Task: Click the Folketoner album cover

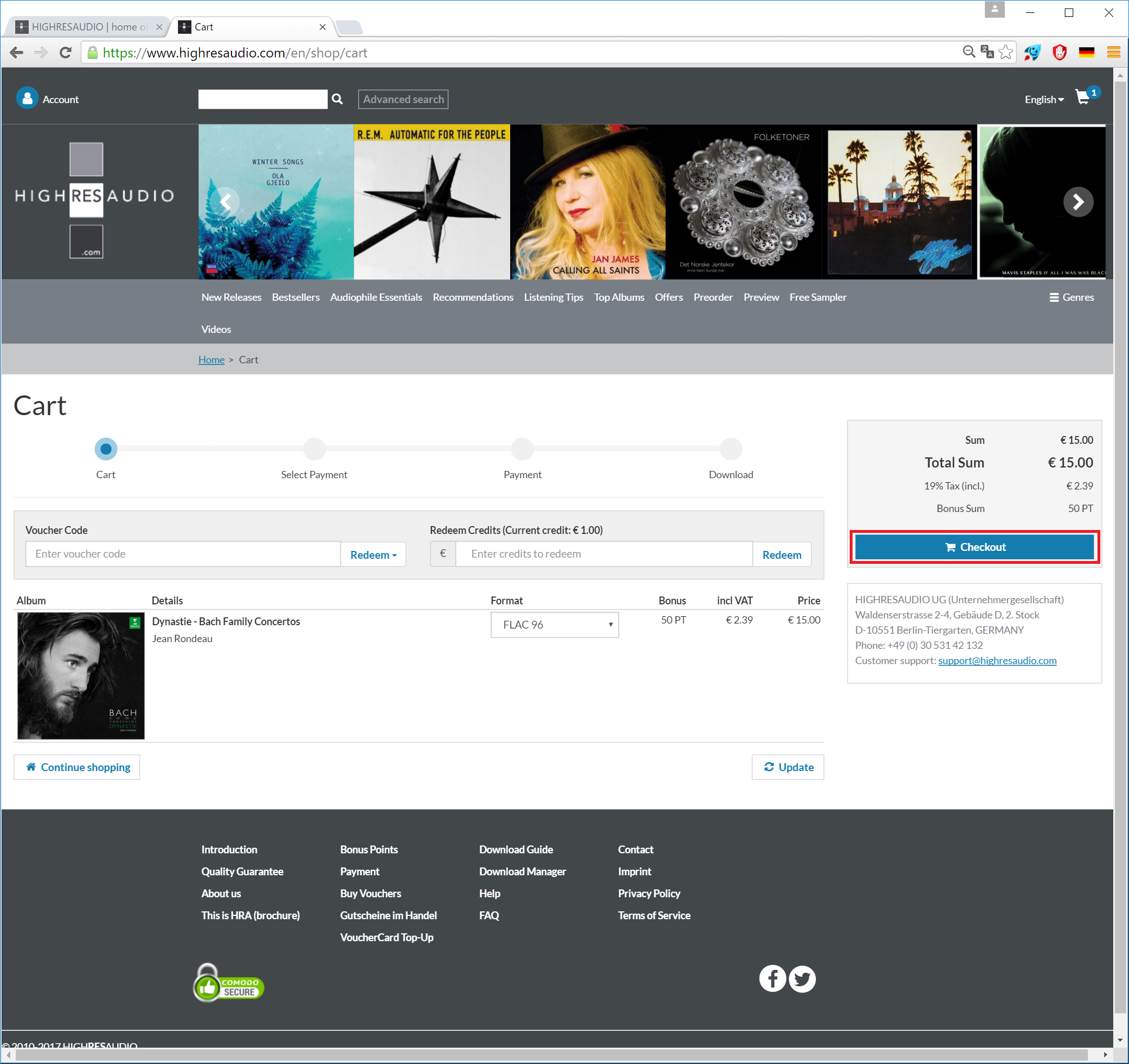Action: [743, 202]
